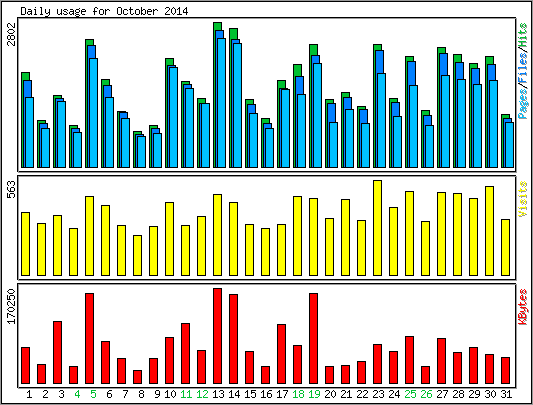The width and height of the screenshot is (533, 405).
Task: Click the day 22 axis label
Action: pyautogui.click(x=362, y=394)
